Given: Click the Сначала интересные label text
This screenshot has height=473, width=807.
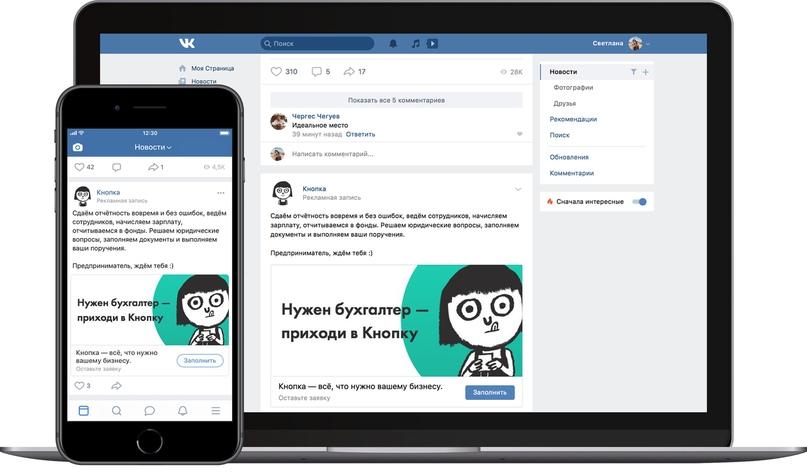Looking at the screenshot, I should pos(590,202).
